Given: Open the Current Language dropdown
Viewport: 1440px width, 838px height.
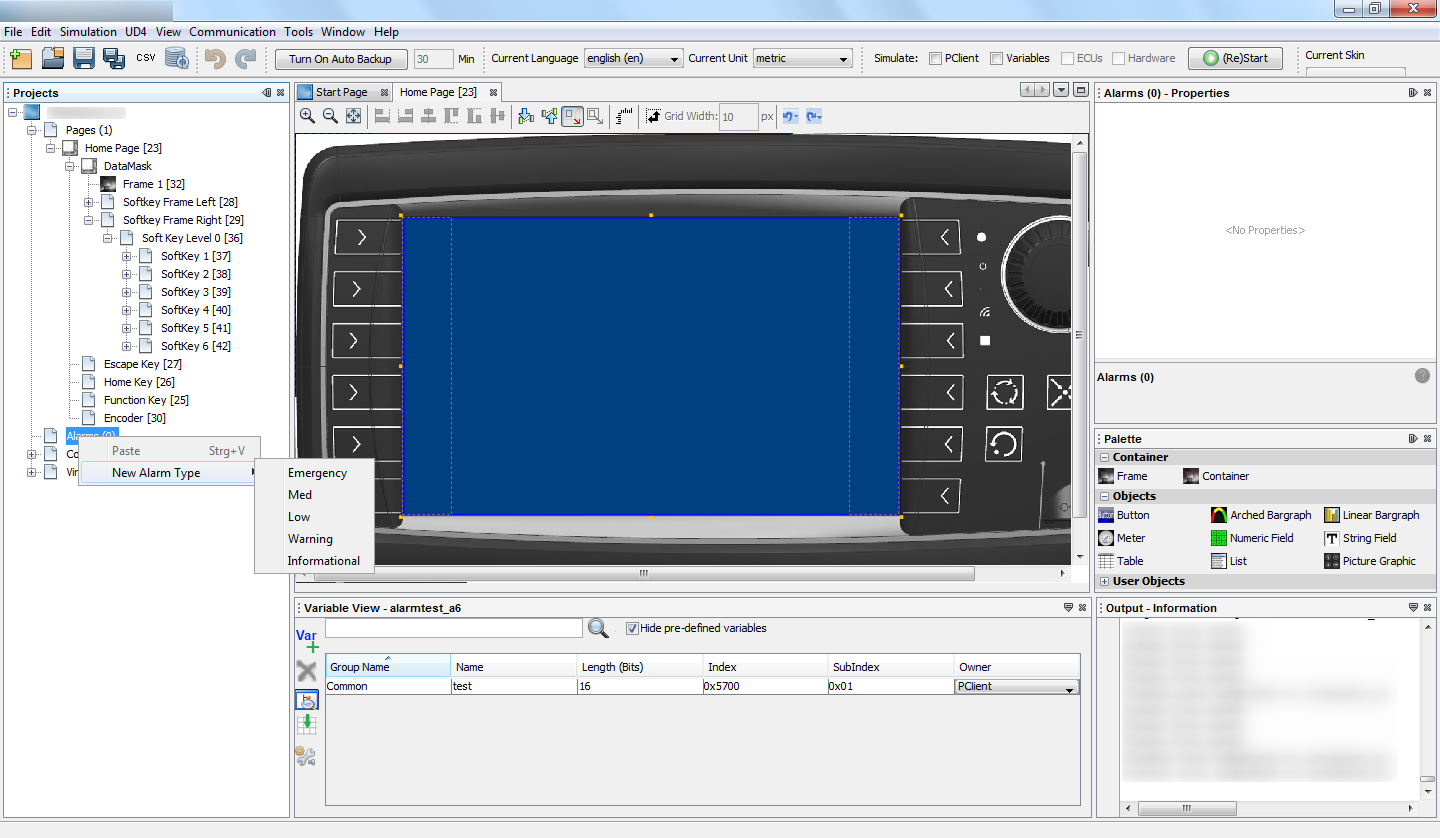Looking at the screenshot, I should coord(633,59).
